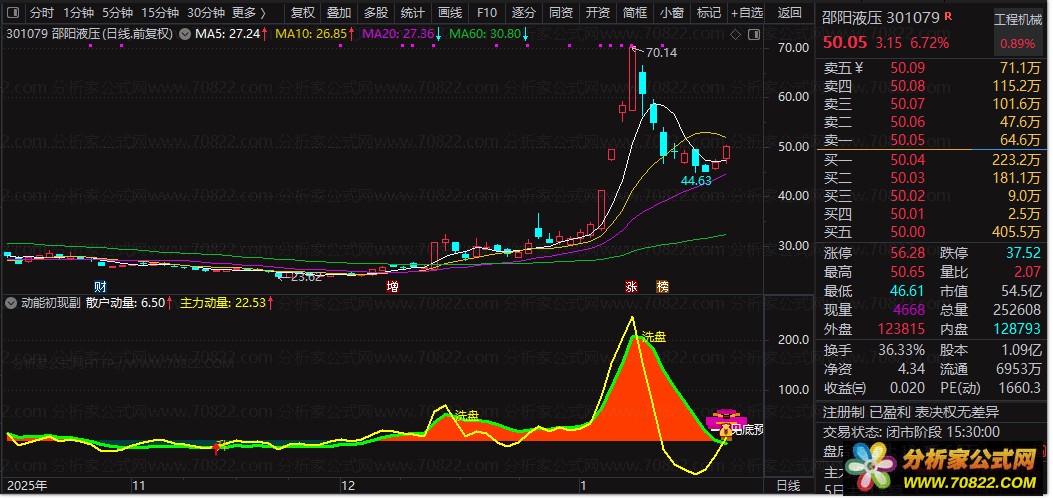Open the 日线 period selector at bottom

tap(788, 485)
